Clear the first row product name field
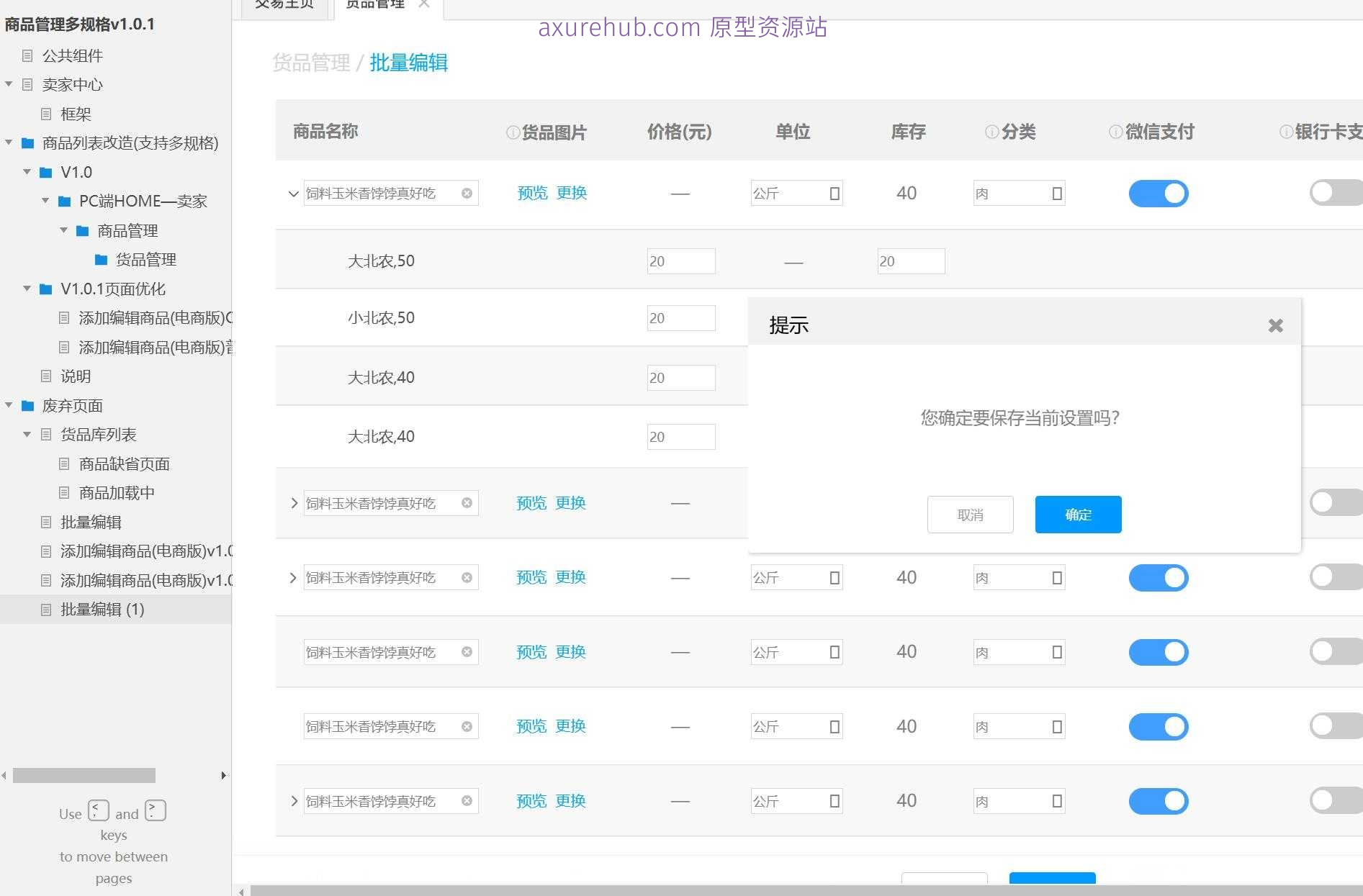Screen dimensions: 1363x896 click(x=467, y=194)
